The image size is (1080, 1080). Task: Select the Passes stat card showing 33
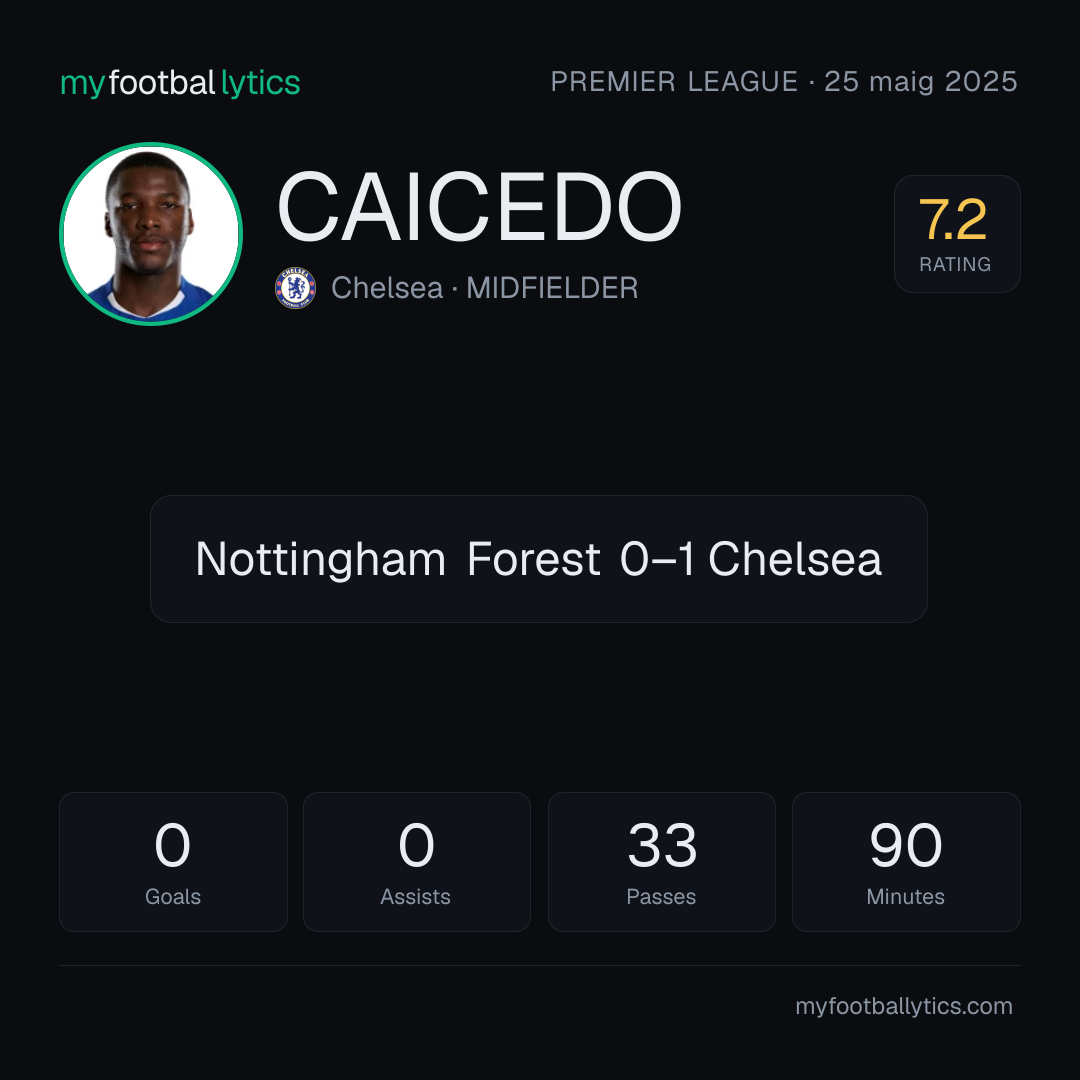click(x=662, y=862)
